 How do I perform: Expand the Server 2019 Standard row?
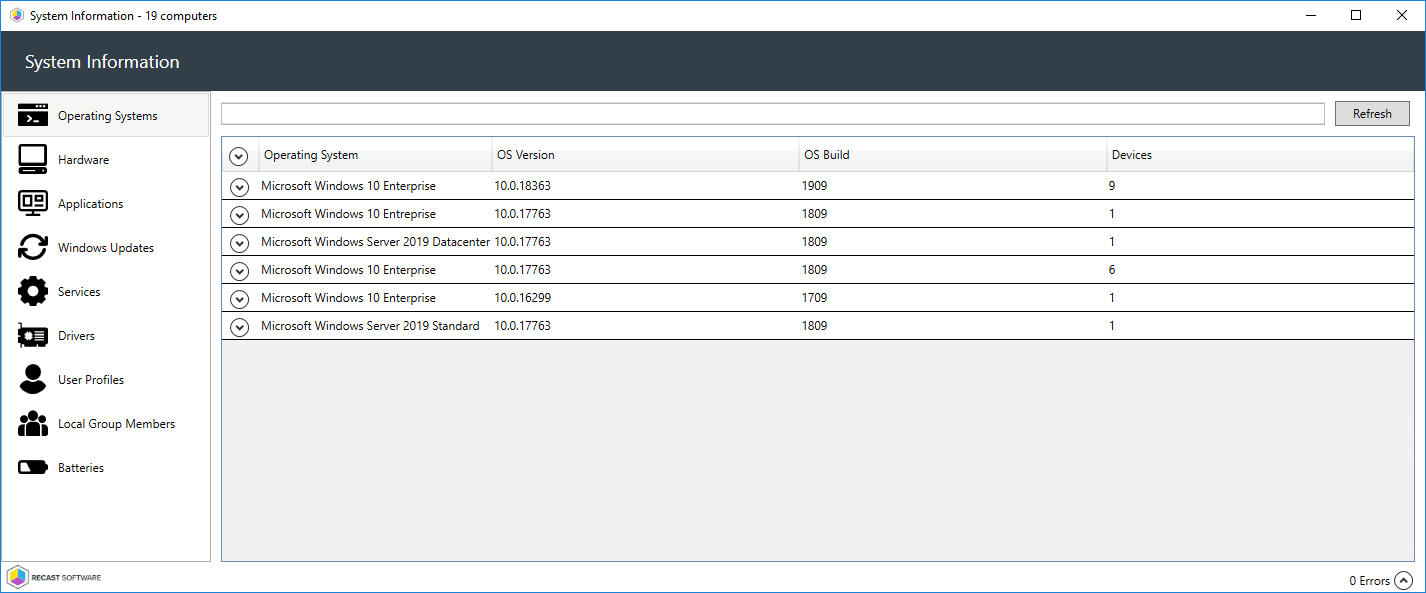coord(238,327)
